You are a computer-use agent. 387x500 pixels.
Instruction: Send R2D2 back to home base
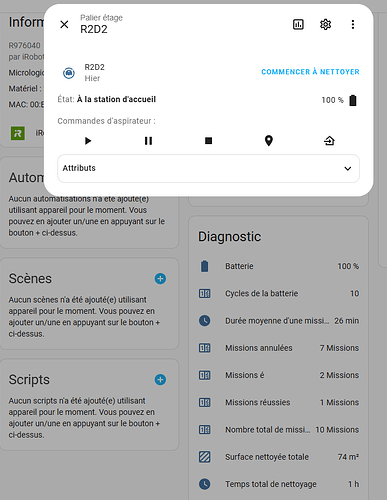(329, 141)
